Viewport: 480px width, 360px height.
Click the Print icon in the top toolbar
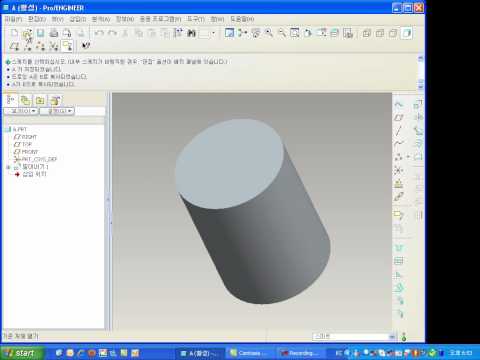tap(54, 33)
